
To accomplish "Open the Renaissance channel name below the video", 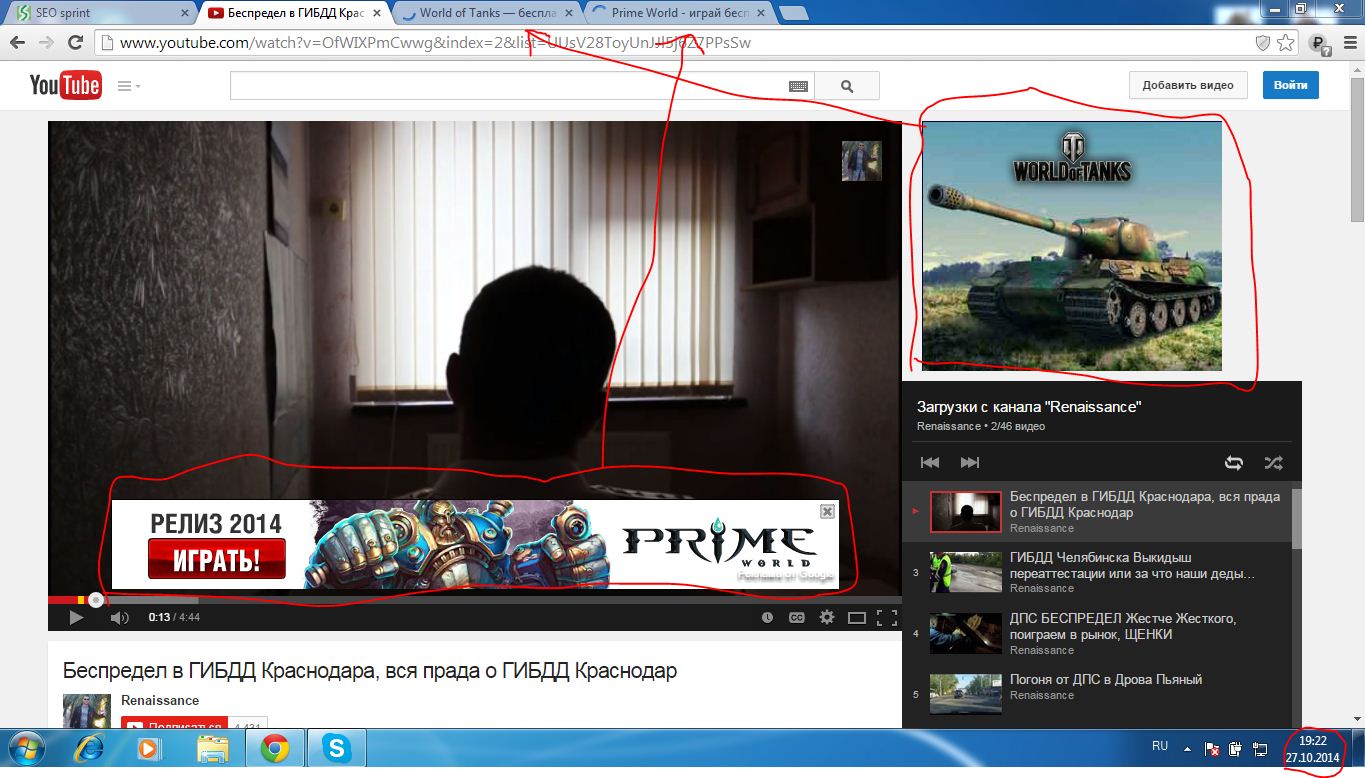I will (160, 701).
